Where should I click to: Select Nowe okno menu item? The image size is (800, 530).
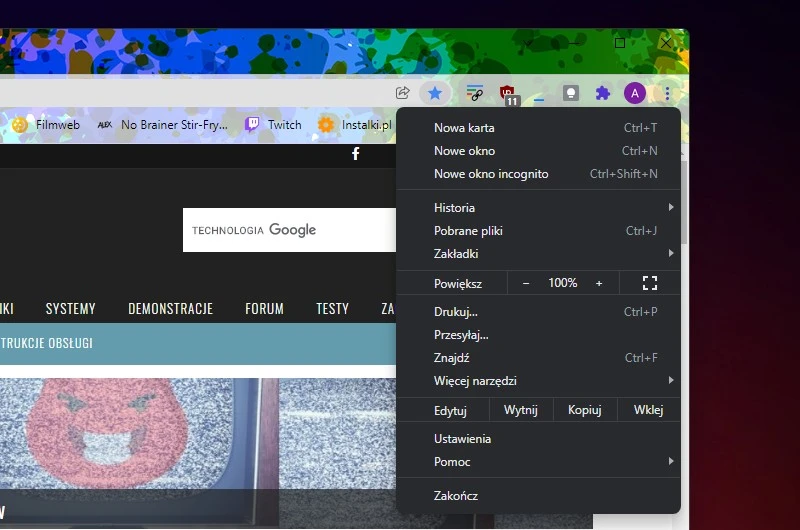click(x=538, y=150)
